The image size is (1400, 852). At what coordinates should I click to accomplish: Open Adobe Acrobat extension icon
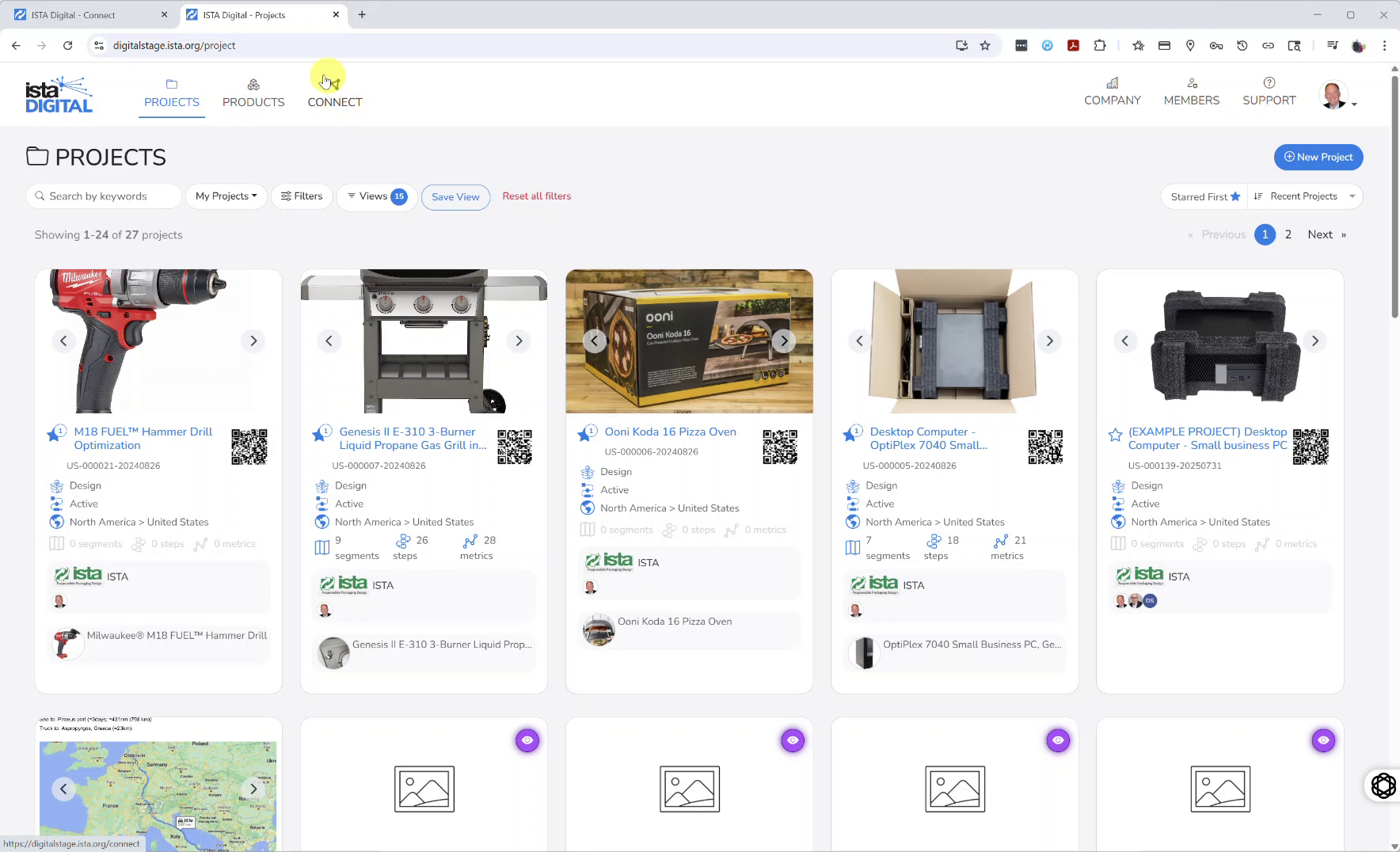(x=1073, y=46)
